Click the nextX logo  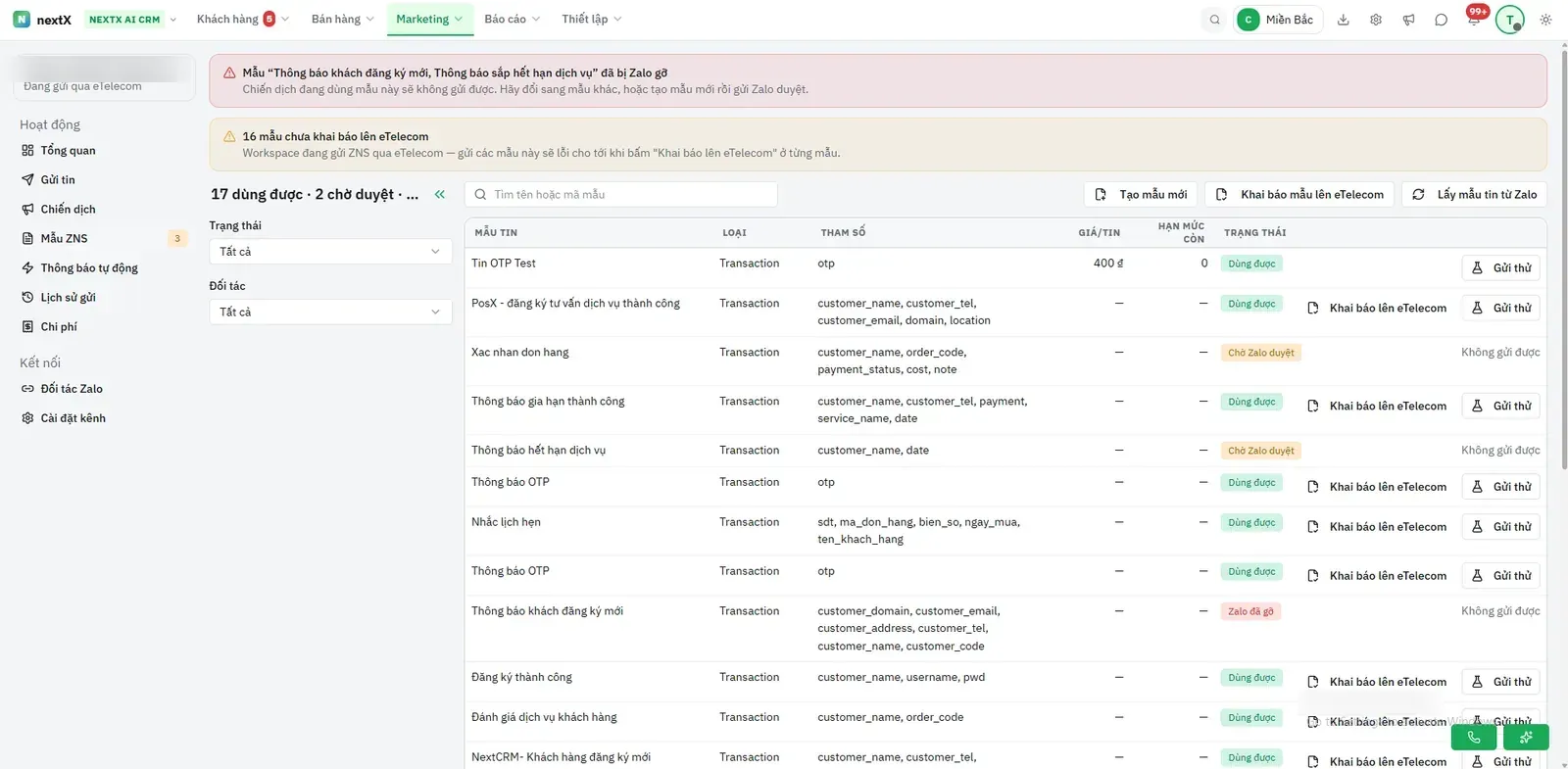(x=42, y=20)
